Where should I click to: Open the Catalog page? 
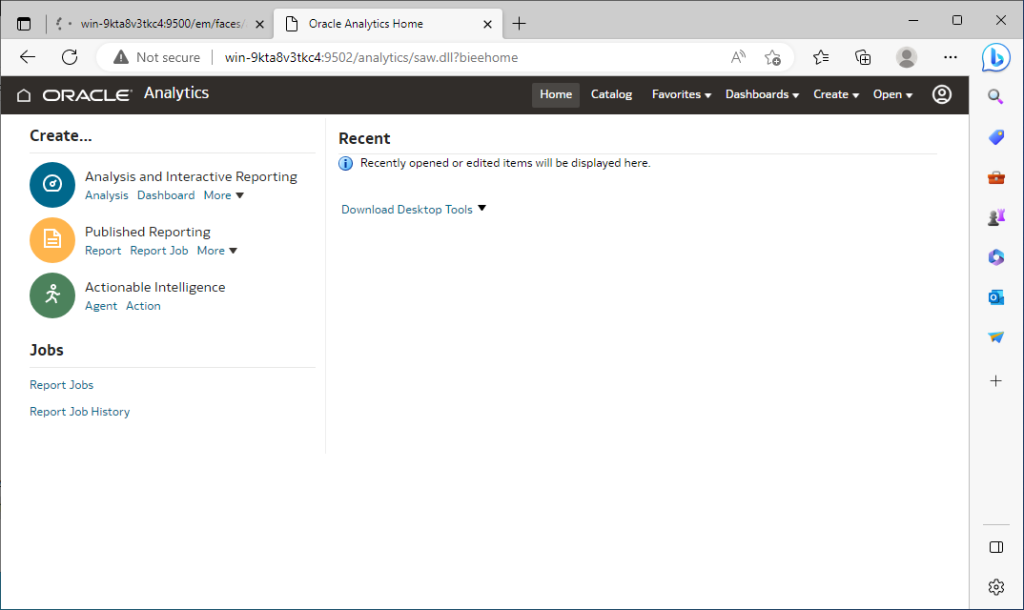tap(611, 95)
